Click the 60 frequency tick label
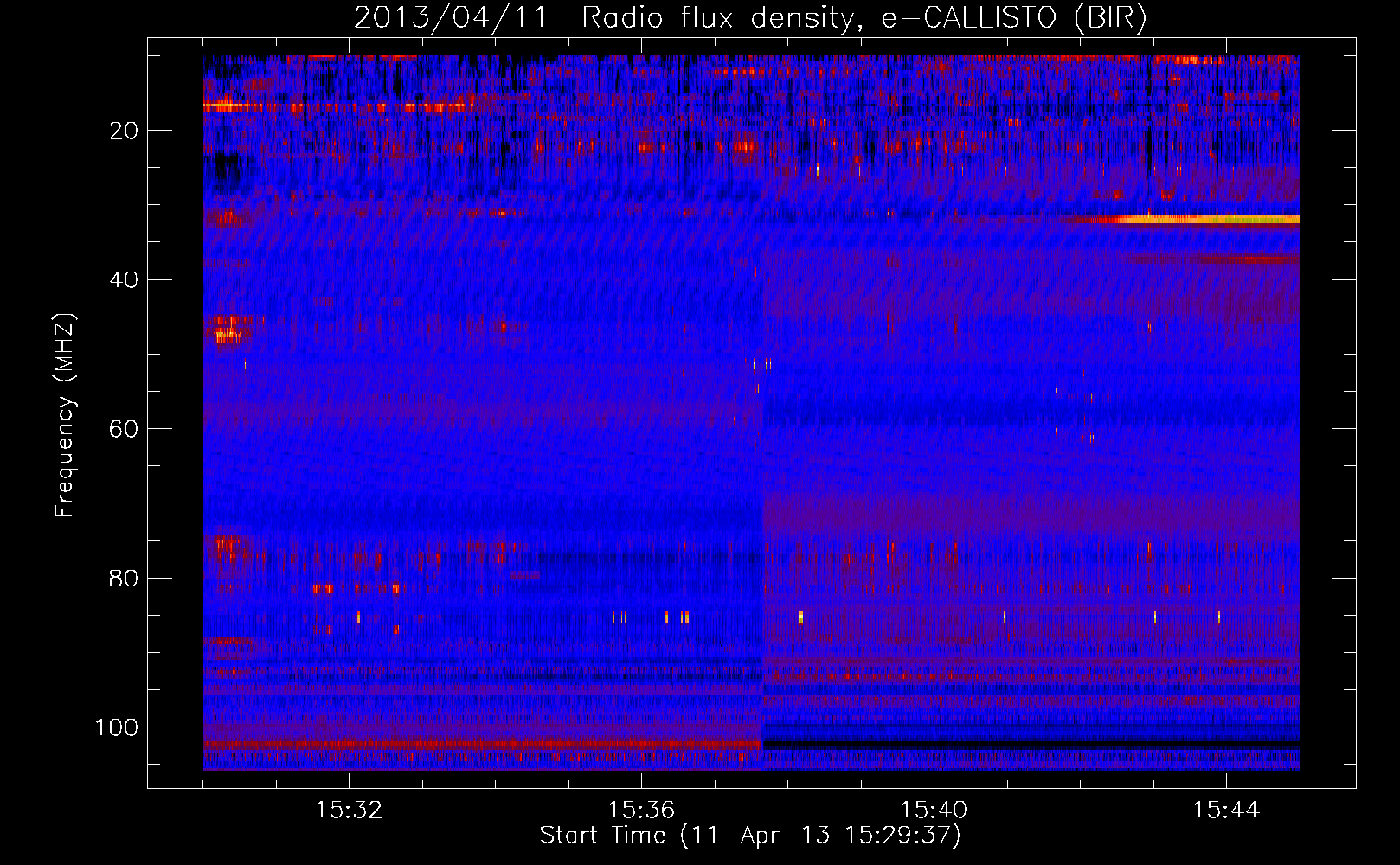The width and height of the screenshot is (1400, 865). point(124,429)
